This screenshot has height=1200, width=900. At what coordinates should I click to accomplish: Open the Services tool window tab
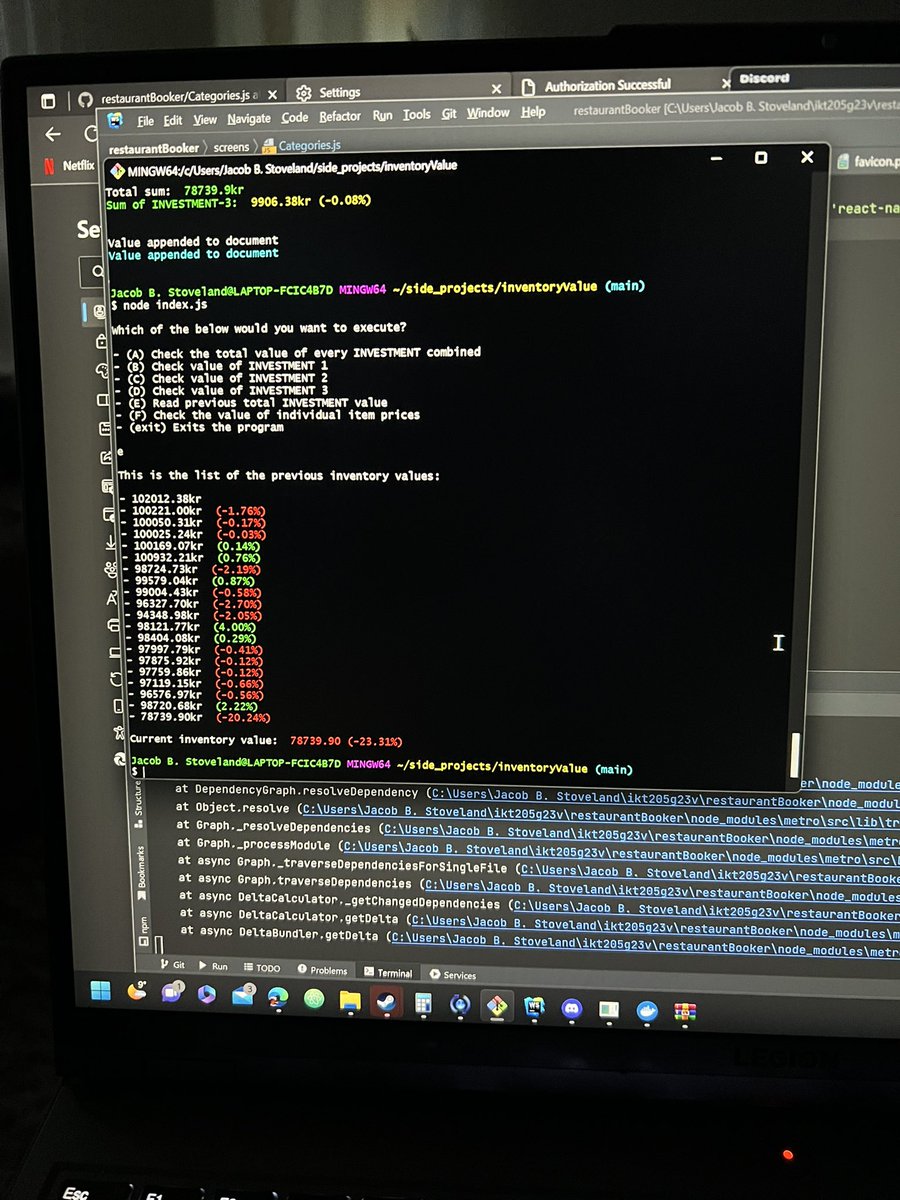tap(453, 974)
